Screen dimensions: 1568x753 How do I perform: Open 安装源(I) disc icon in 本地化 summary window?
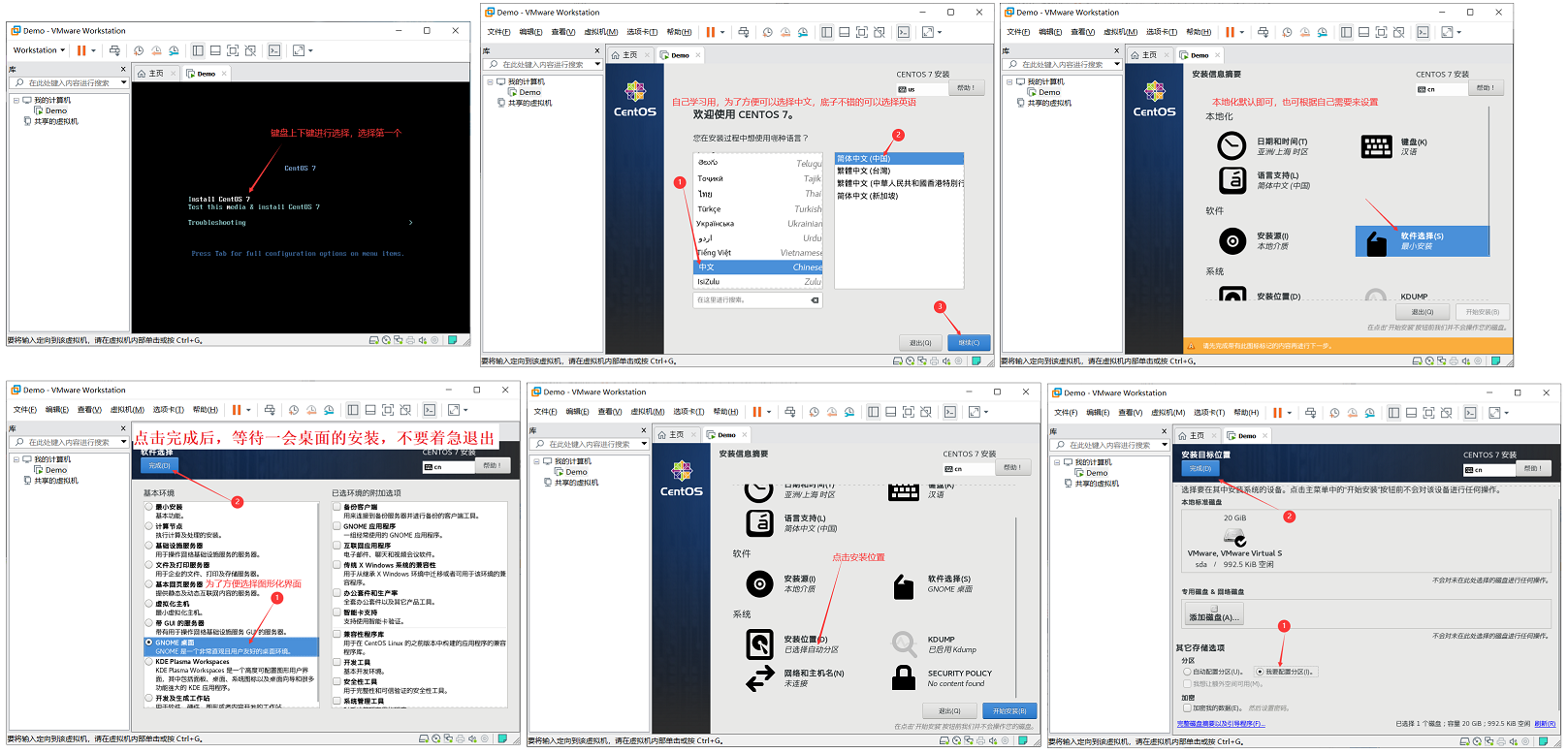tap(1232, 240)
